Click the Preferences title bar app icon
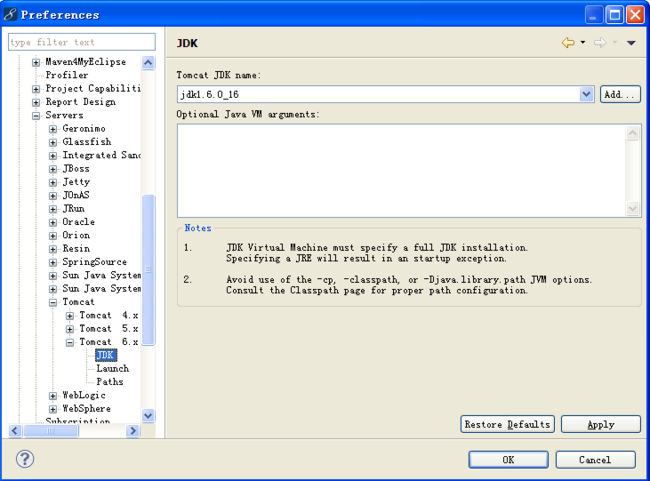The image size is (650, 481). (x=10, y=15)
